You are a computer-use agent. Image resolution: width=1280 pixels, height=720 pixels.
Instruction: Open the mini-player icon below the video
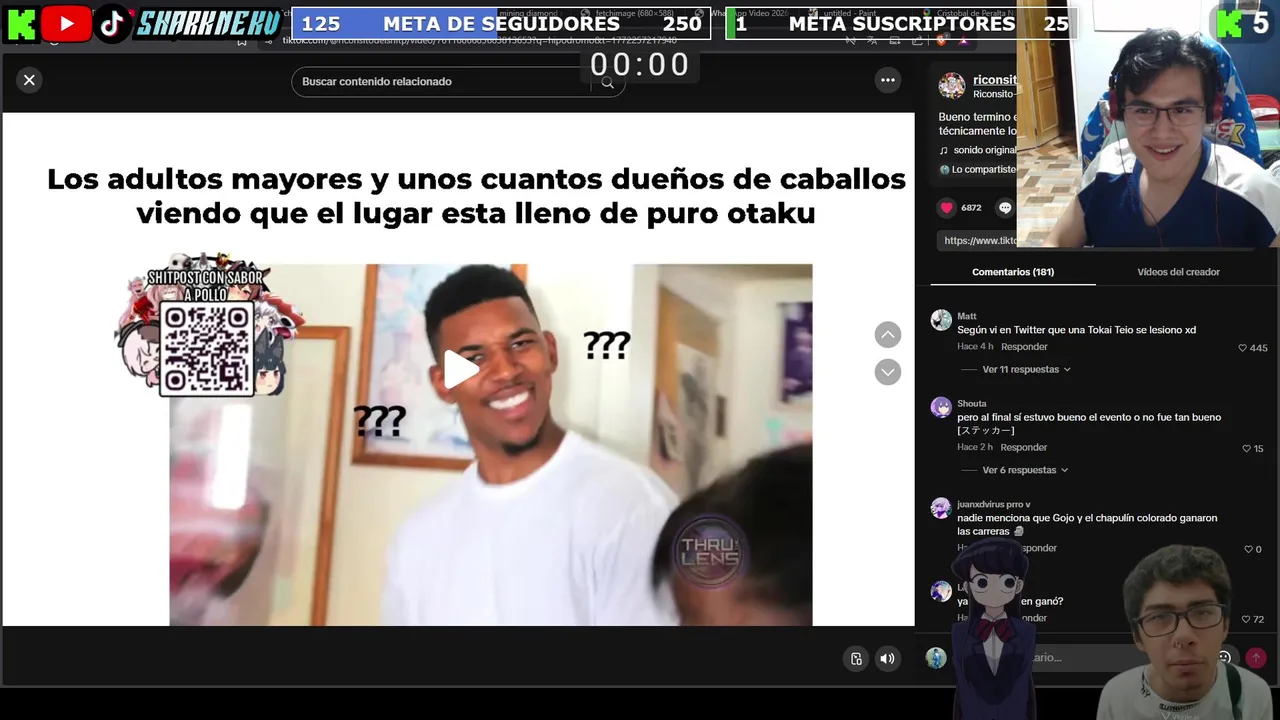tap(856, 658)
